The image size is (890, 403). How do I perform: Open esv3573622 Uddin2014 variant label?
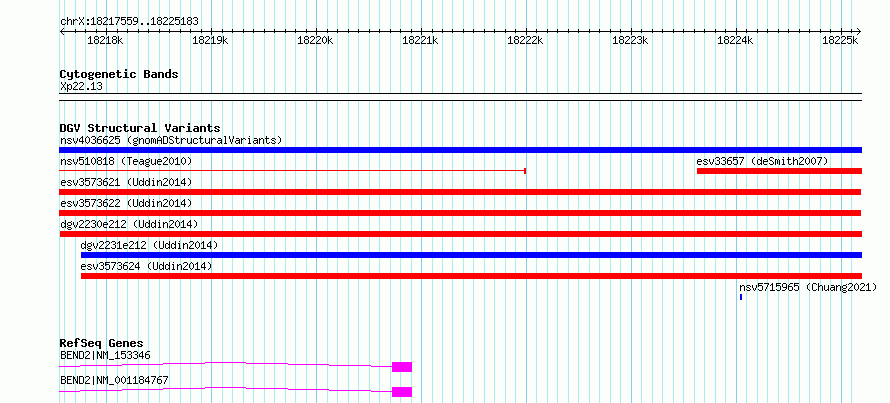point(126,203)
